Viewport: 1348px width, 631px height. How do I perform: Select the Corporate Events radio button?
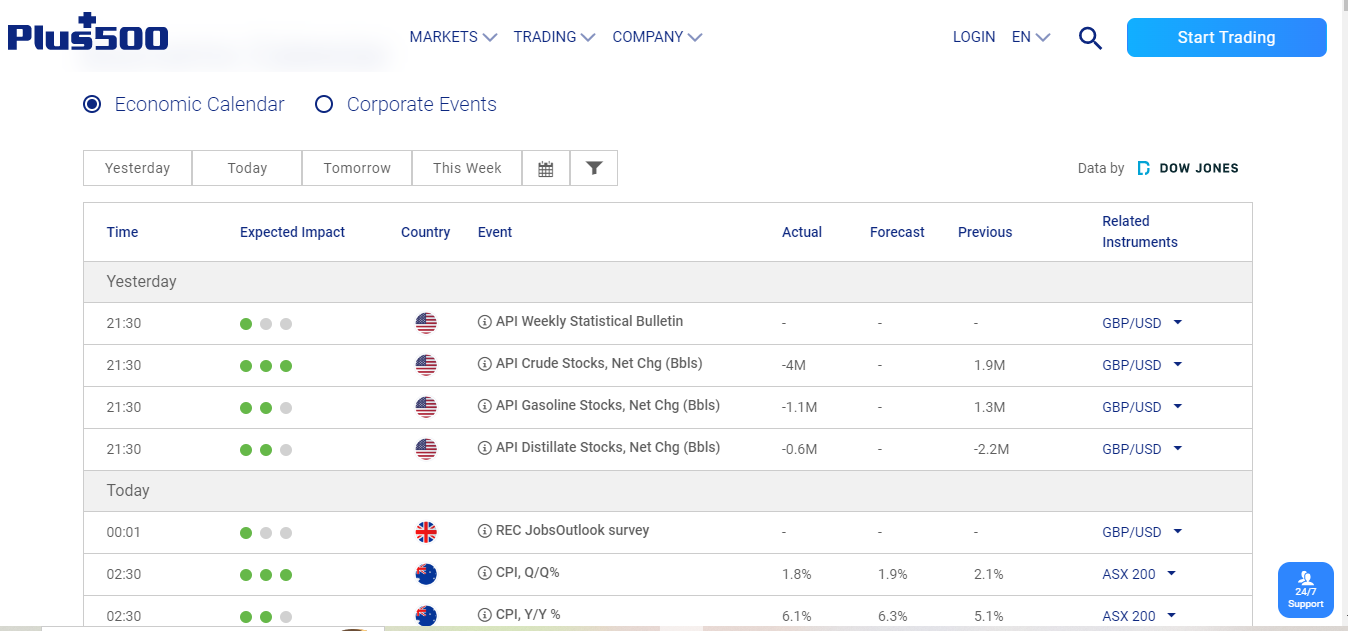point(324,104)
